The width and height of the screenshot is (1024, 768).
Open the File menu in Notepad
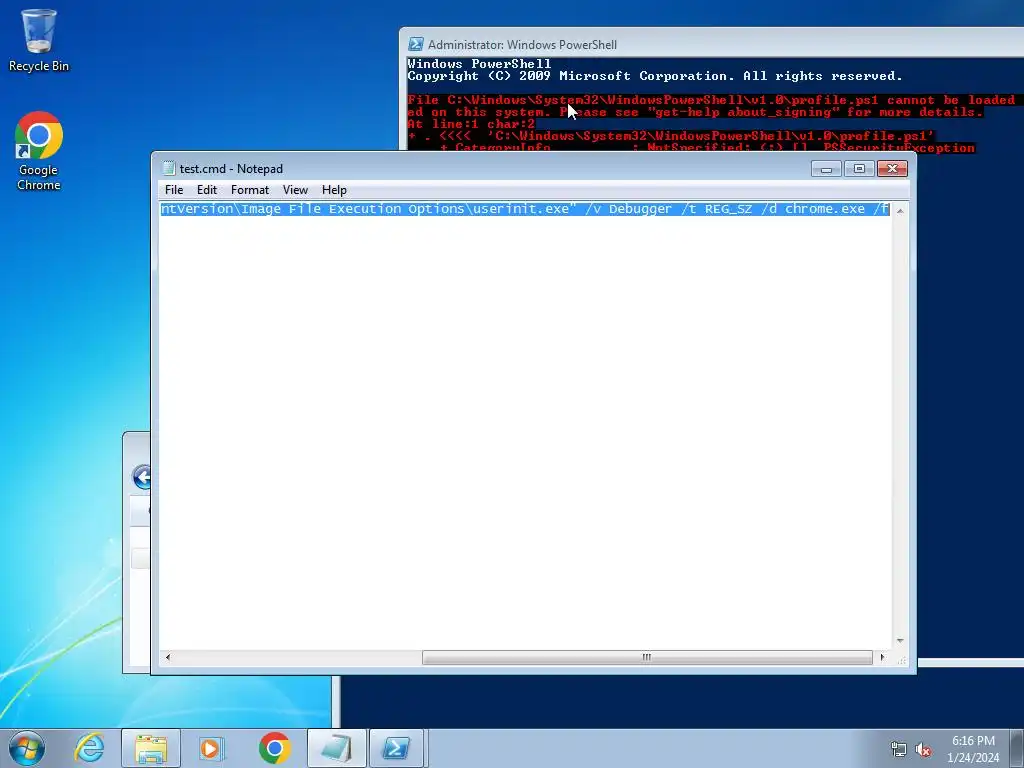coord(174,190)
